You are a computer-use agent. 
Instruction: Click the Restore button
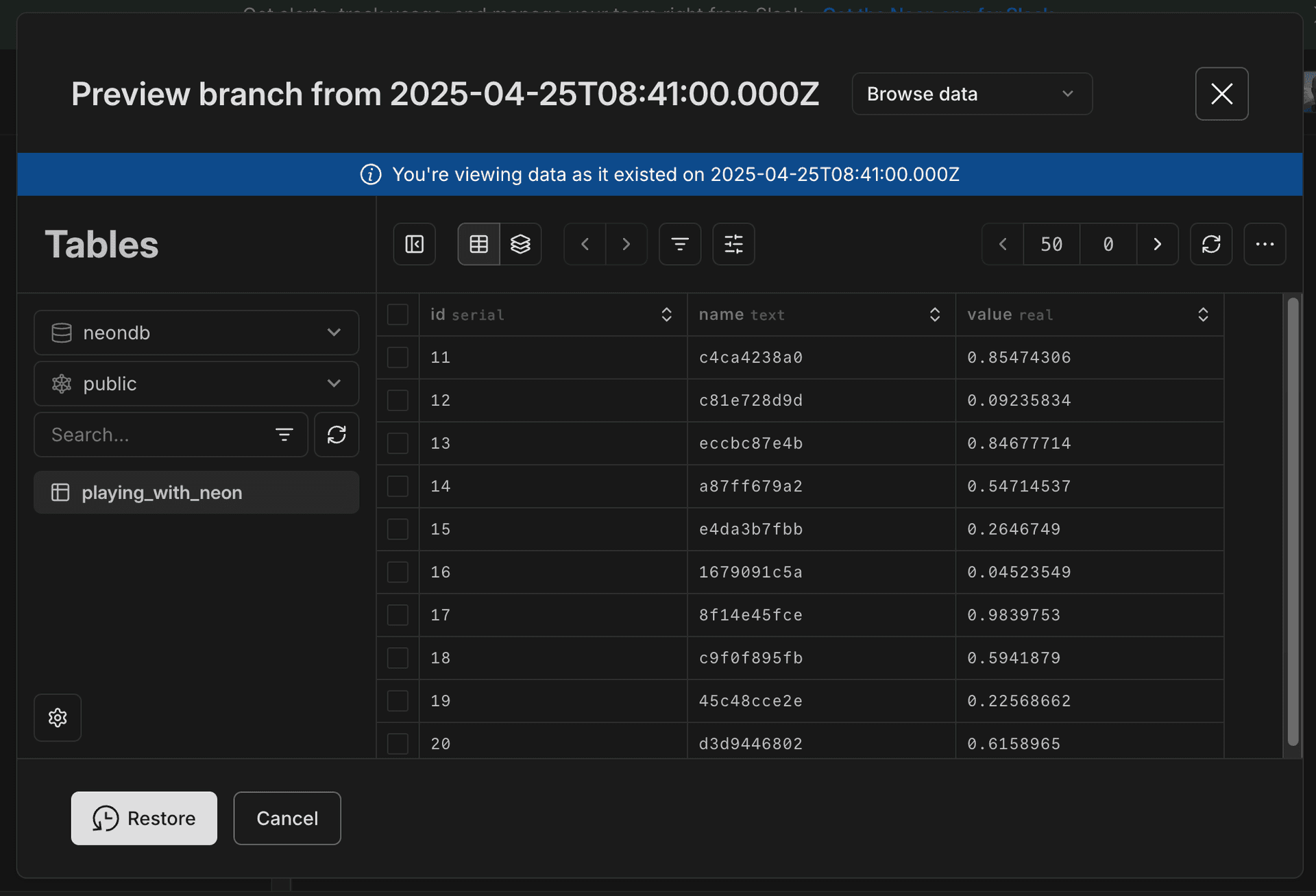click(x=143, y=818)
